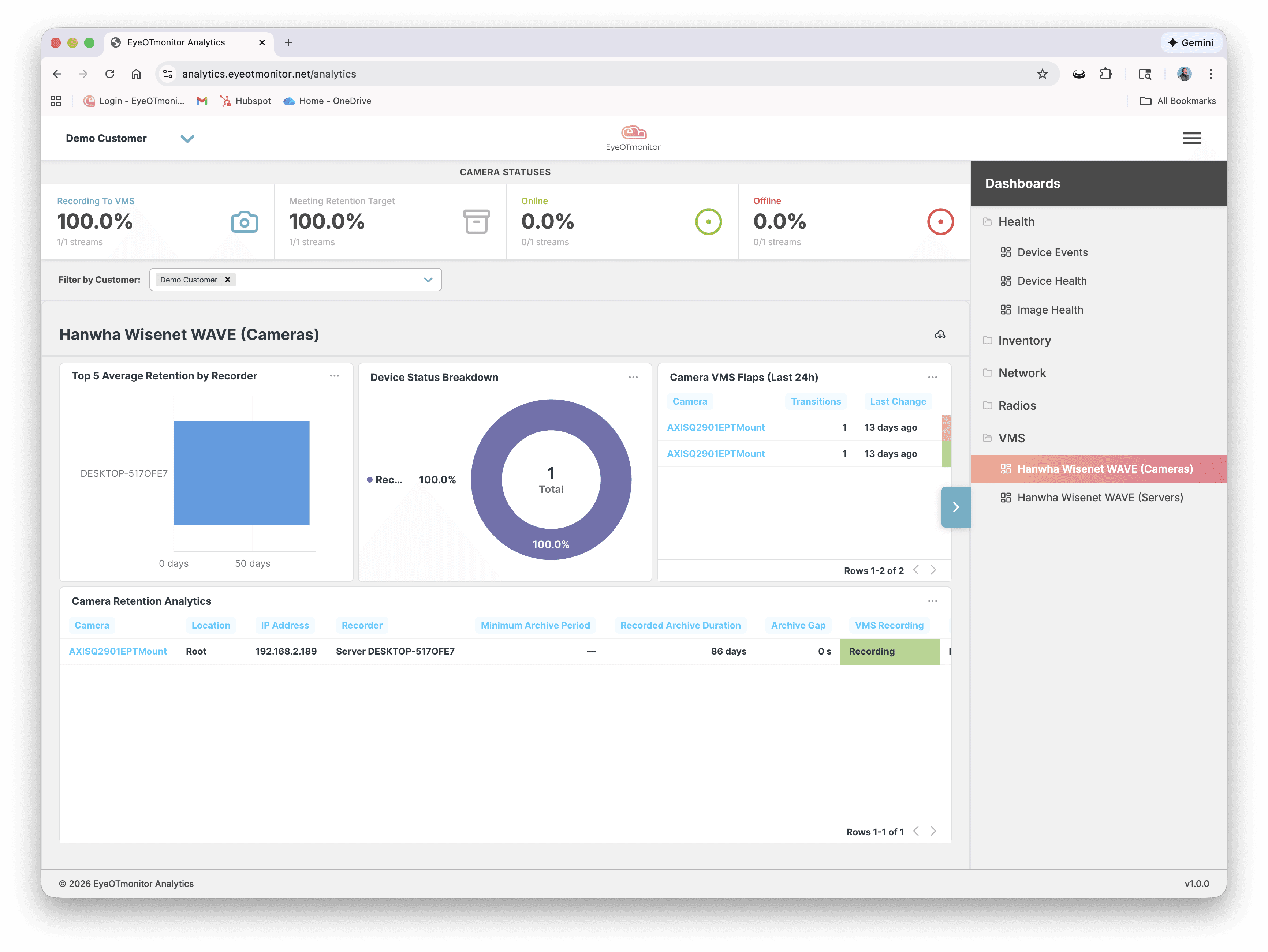Open the Demo Customer dropdown chevron in header
The image size is (1268, 952).
187,139
